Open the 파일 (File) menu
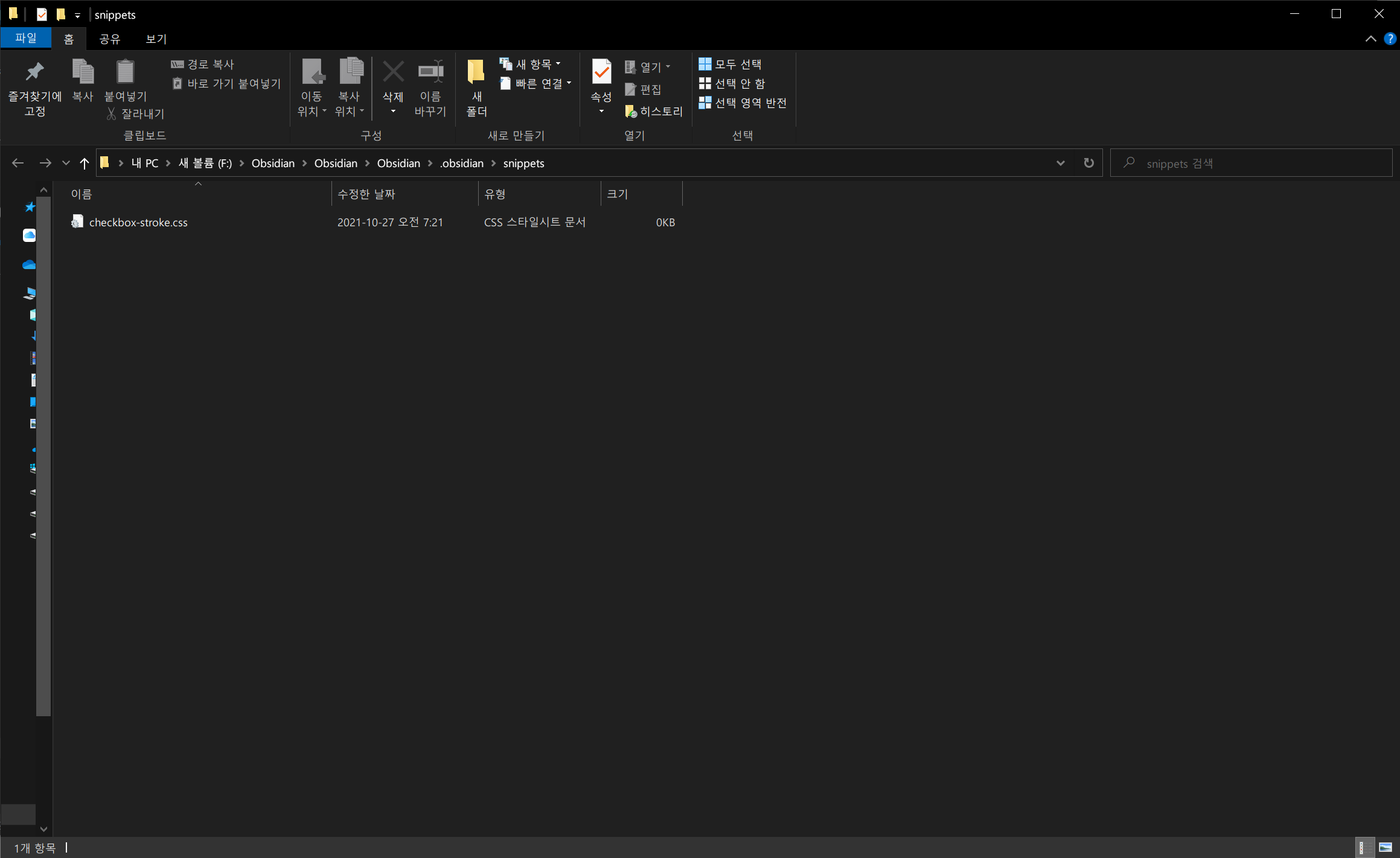The height and width of the screenshot is (858, 1400). click(x=26, y=39)
